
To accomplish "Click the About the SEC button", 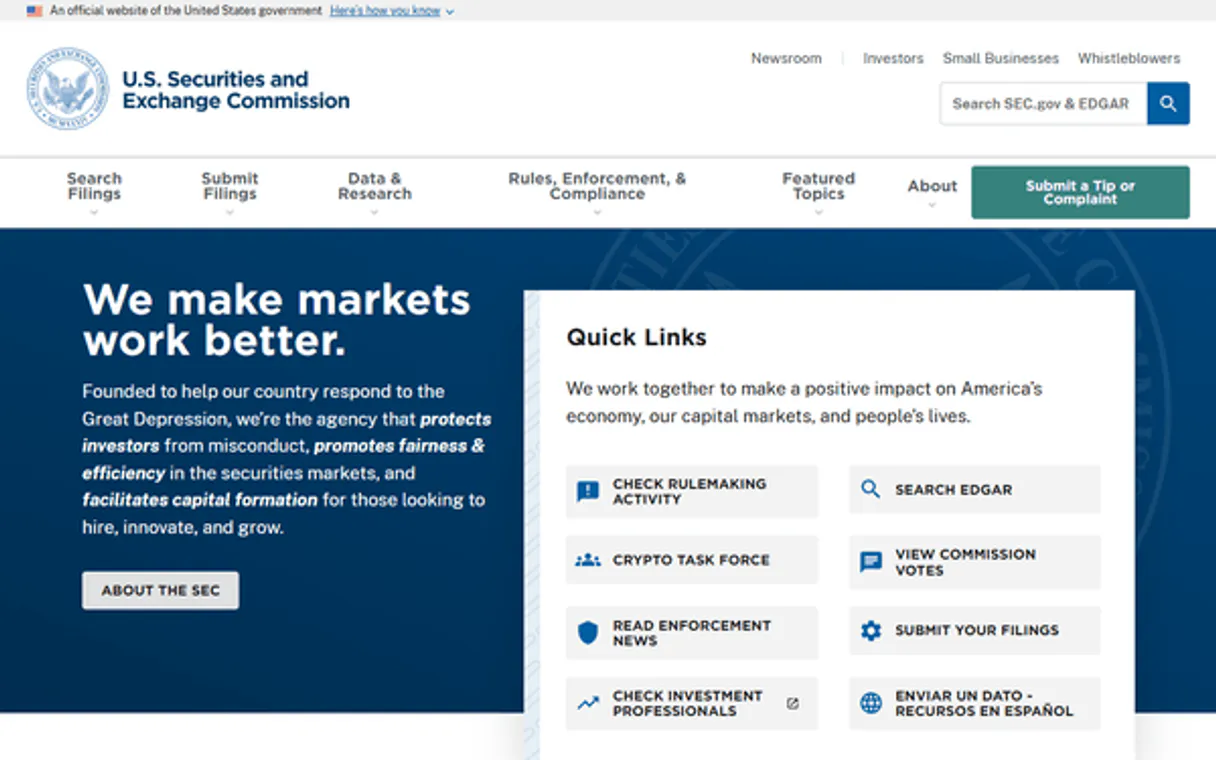I will point(160,590).
